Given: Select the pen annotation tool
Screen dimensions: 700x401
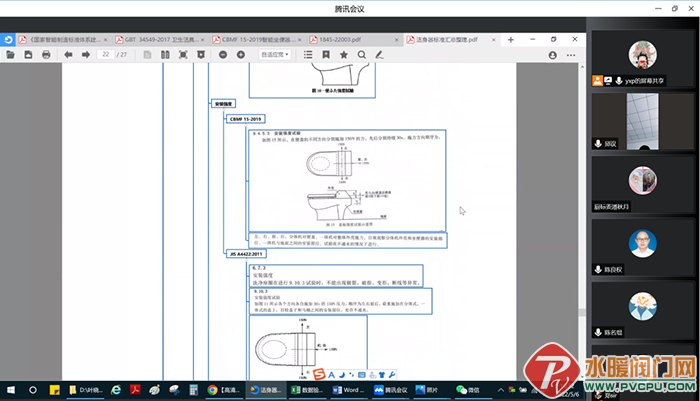Looking at the screenshot, I should [379, 54].
